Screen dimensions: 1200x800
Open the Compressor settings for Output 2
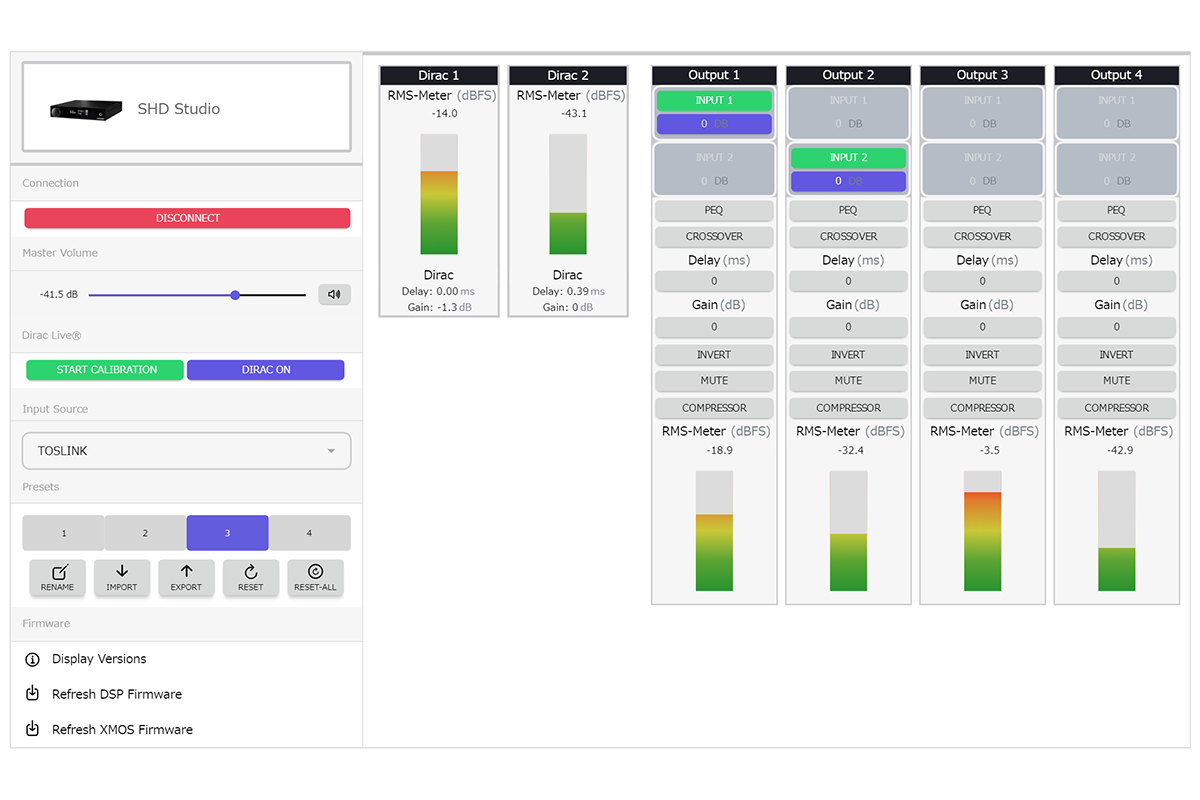(848, 408)
